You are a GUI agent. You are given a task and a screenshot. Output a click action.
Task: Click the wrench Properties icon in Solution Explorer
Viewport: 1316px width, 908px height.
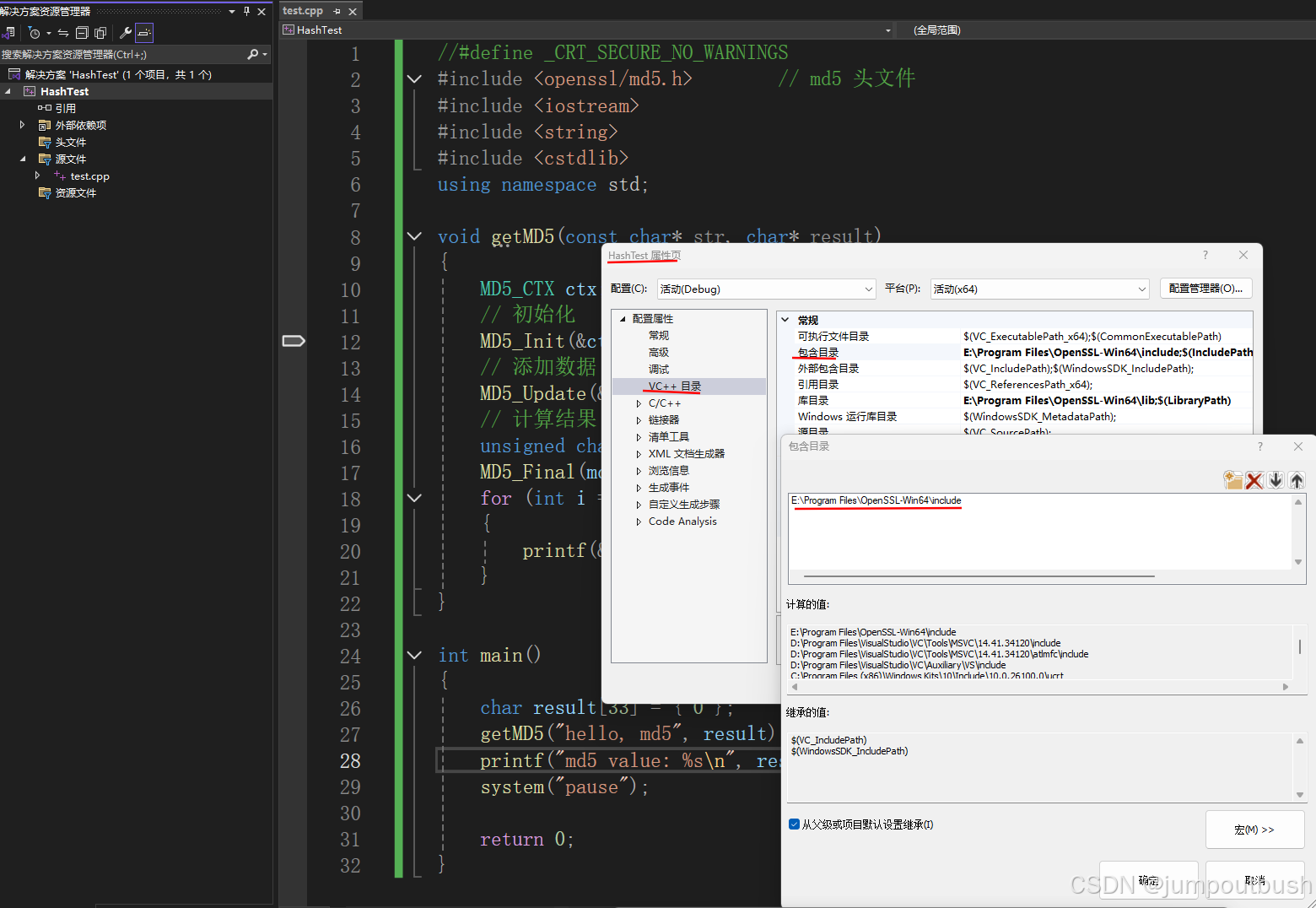127,31
